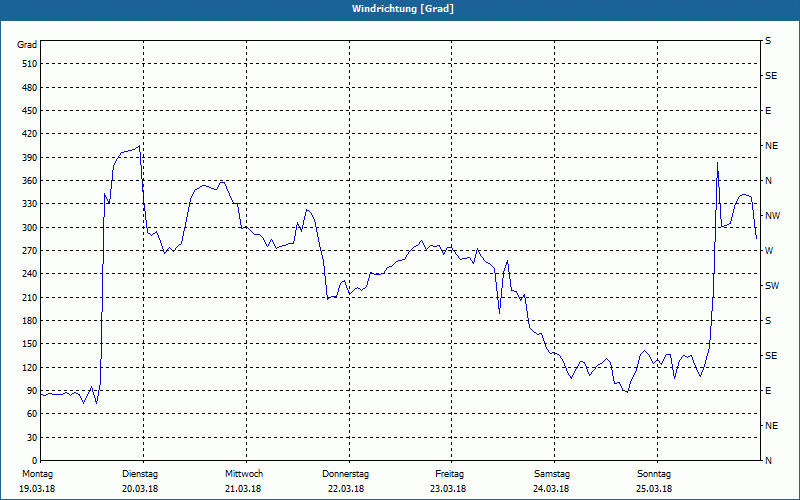Click the S compass label at the 180 line

click(x=768, y=321)
